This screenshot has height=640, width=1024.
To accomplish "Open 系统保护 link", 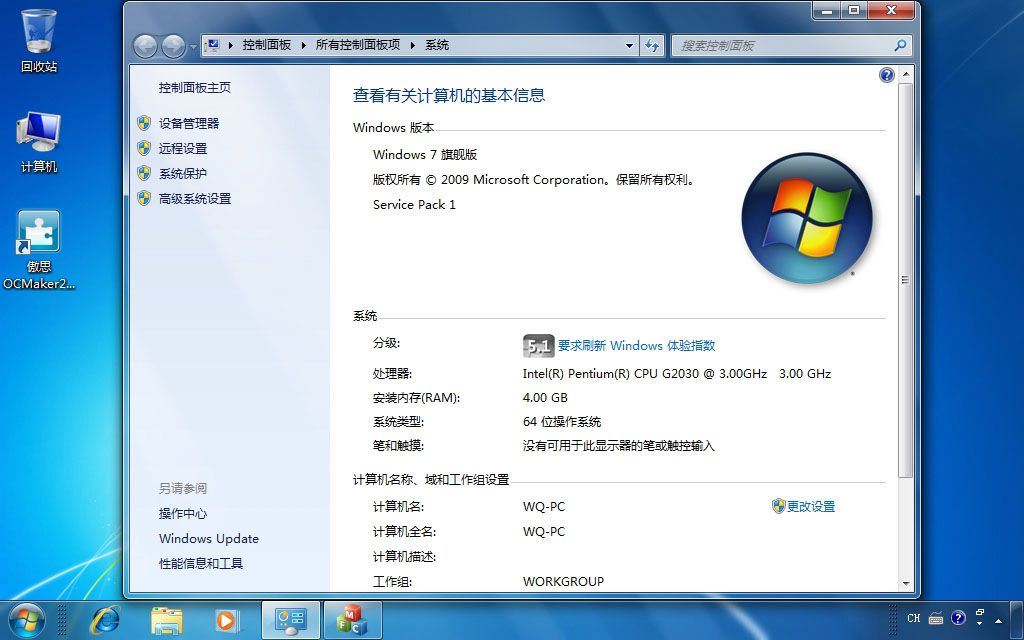I will coord(183,174).
